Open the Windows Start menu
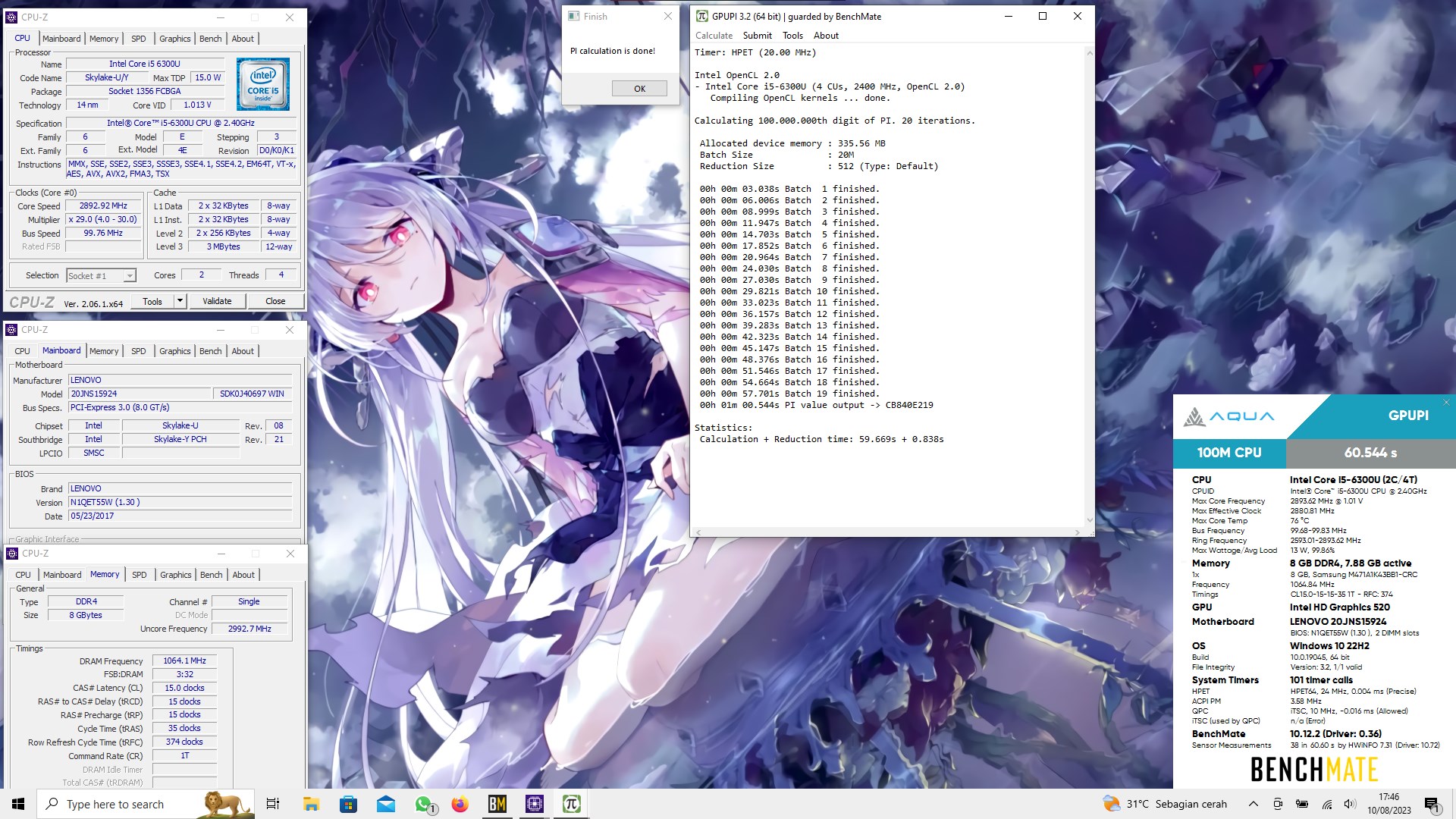The image size is (1456, 819). click(x=18, y=804)
